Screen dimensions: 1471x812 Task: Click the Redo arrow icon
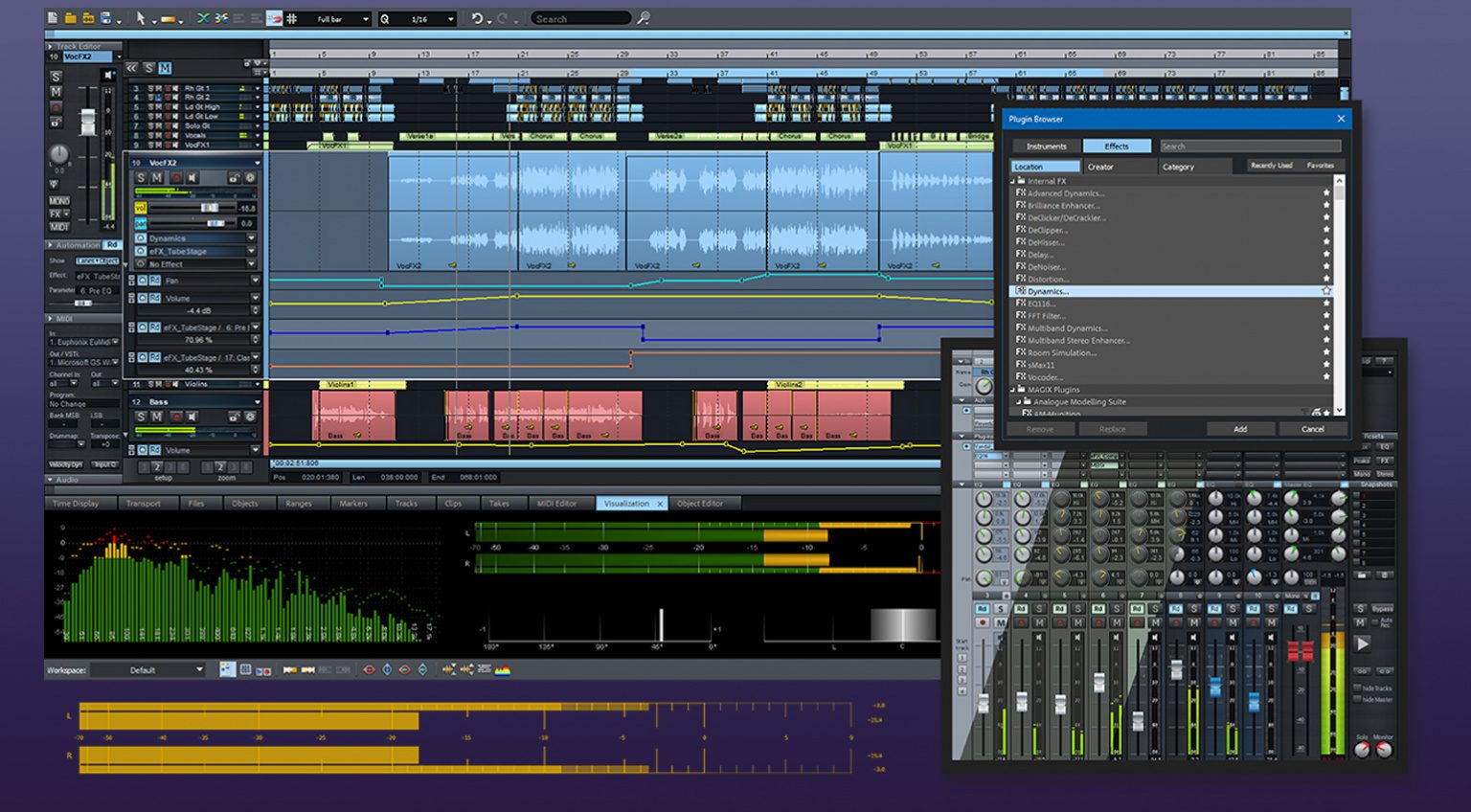coord(502,18)
